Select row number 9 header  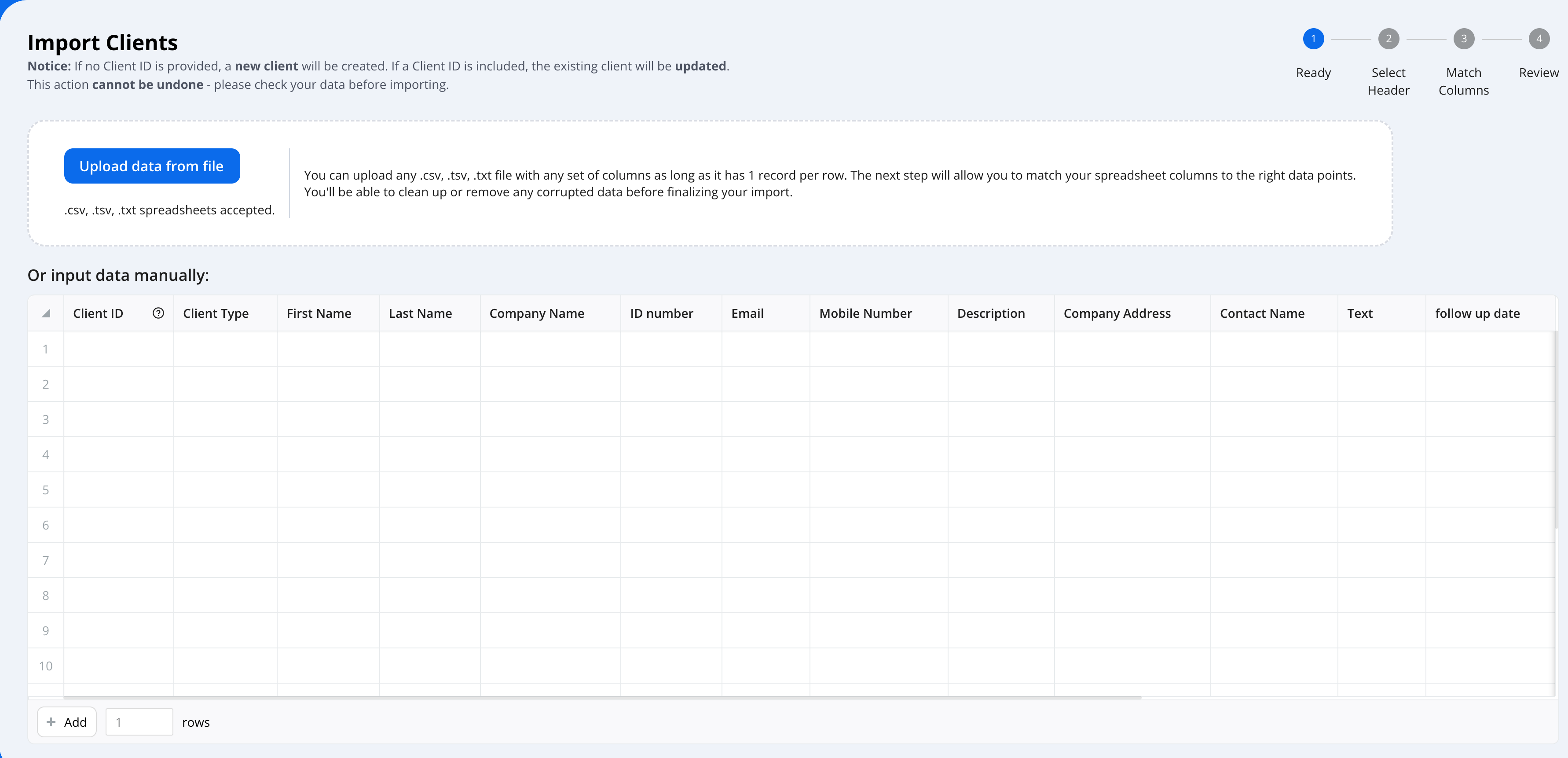(46, 631)
